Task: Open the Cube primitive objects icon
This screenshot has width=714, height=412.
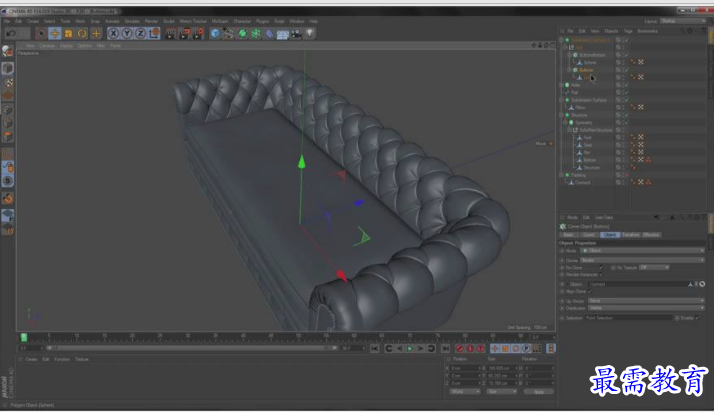Action: coord(215,33)
